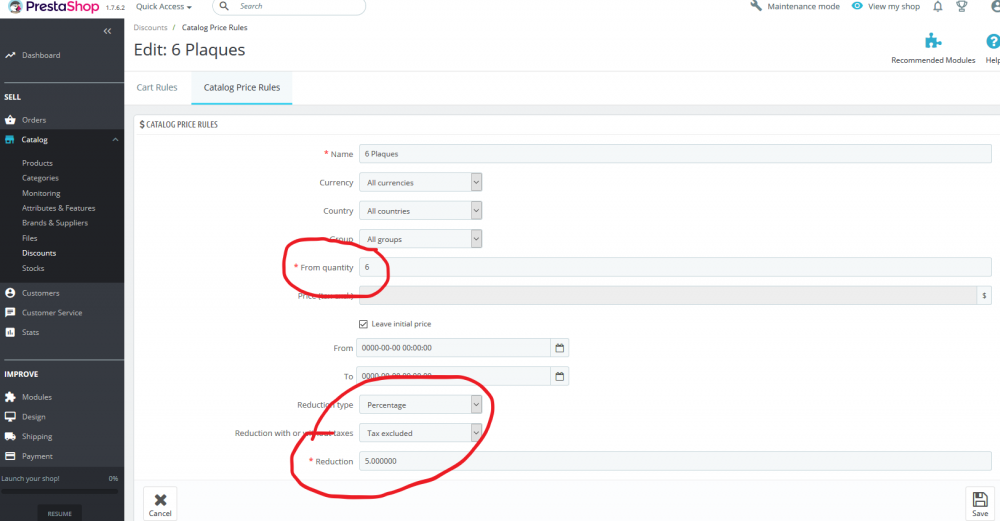1000x521 pixels.
Task: Open the To date calendar icon
Action: pyautogui.click(x=559, y=376)
